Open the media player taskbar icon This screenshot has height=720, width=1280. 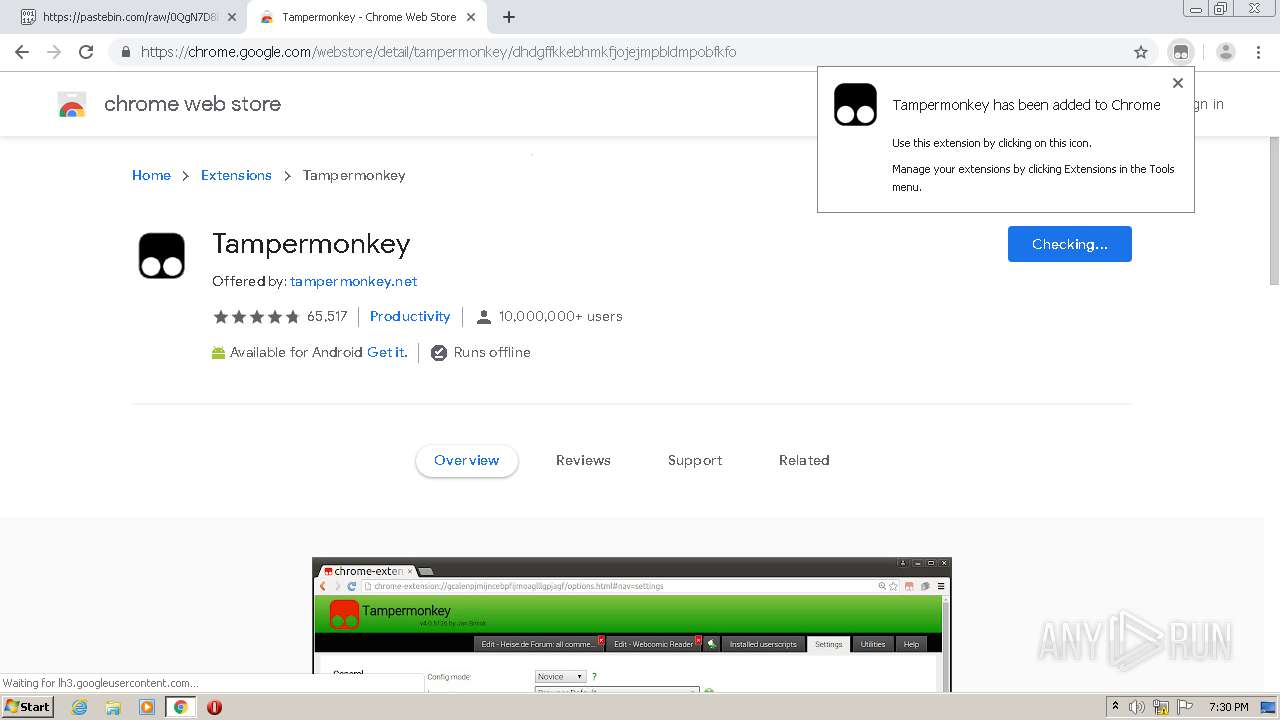click(147, 707)
